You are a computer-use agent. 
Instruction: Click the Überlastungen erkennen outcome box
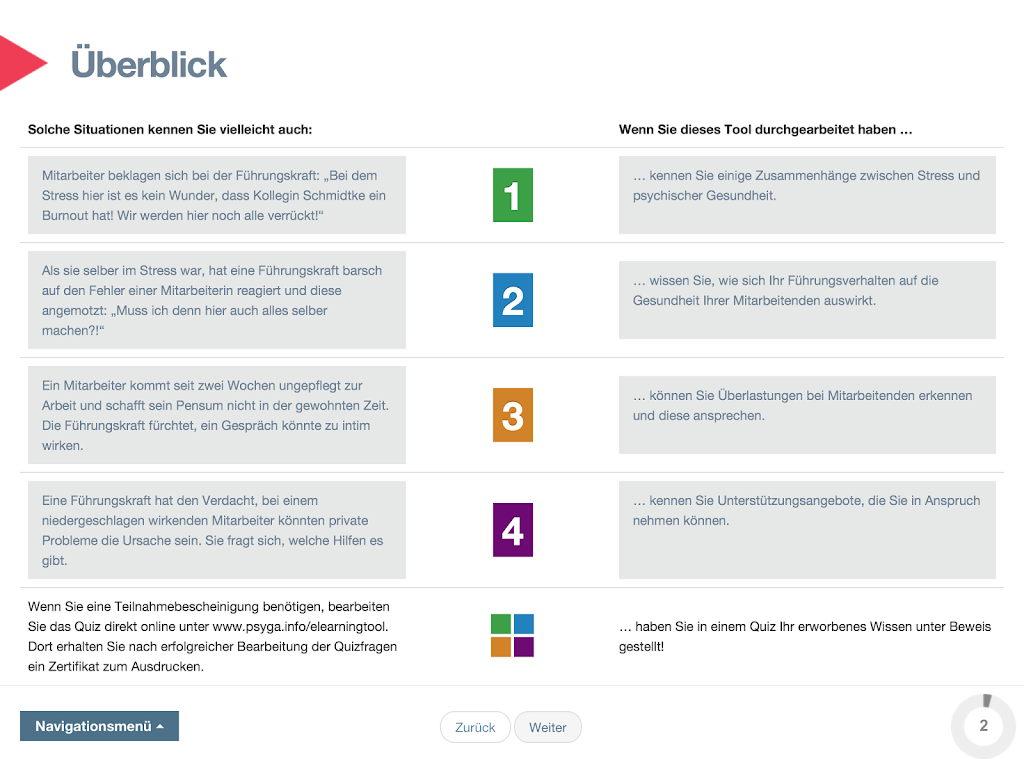[x=807, y=415]
